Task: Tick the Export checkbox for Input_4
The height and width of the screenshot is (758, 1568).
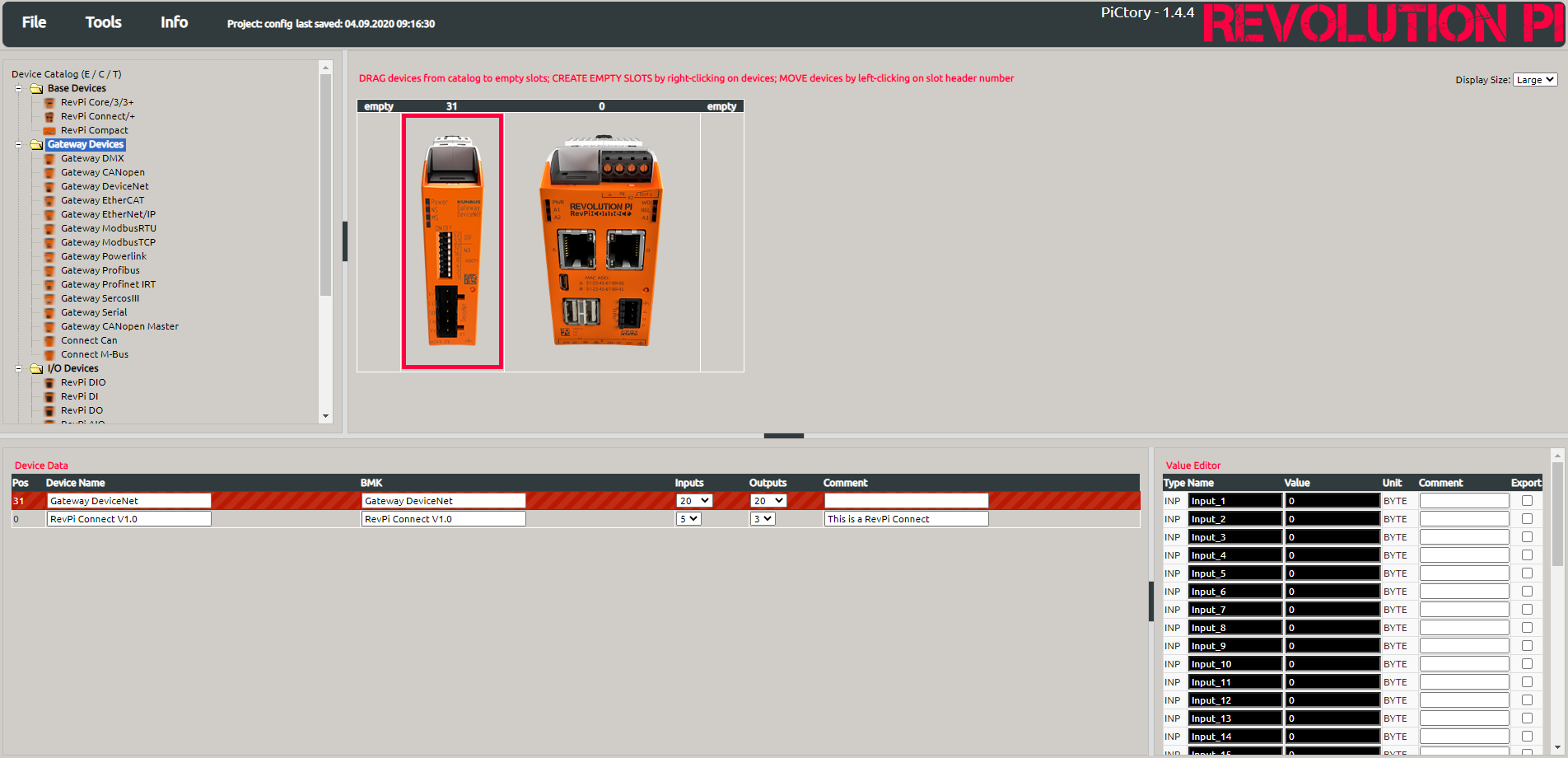Action: 1527,555
